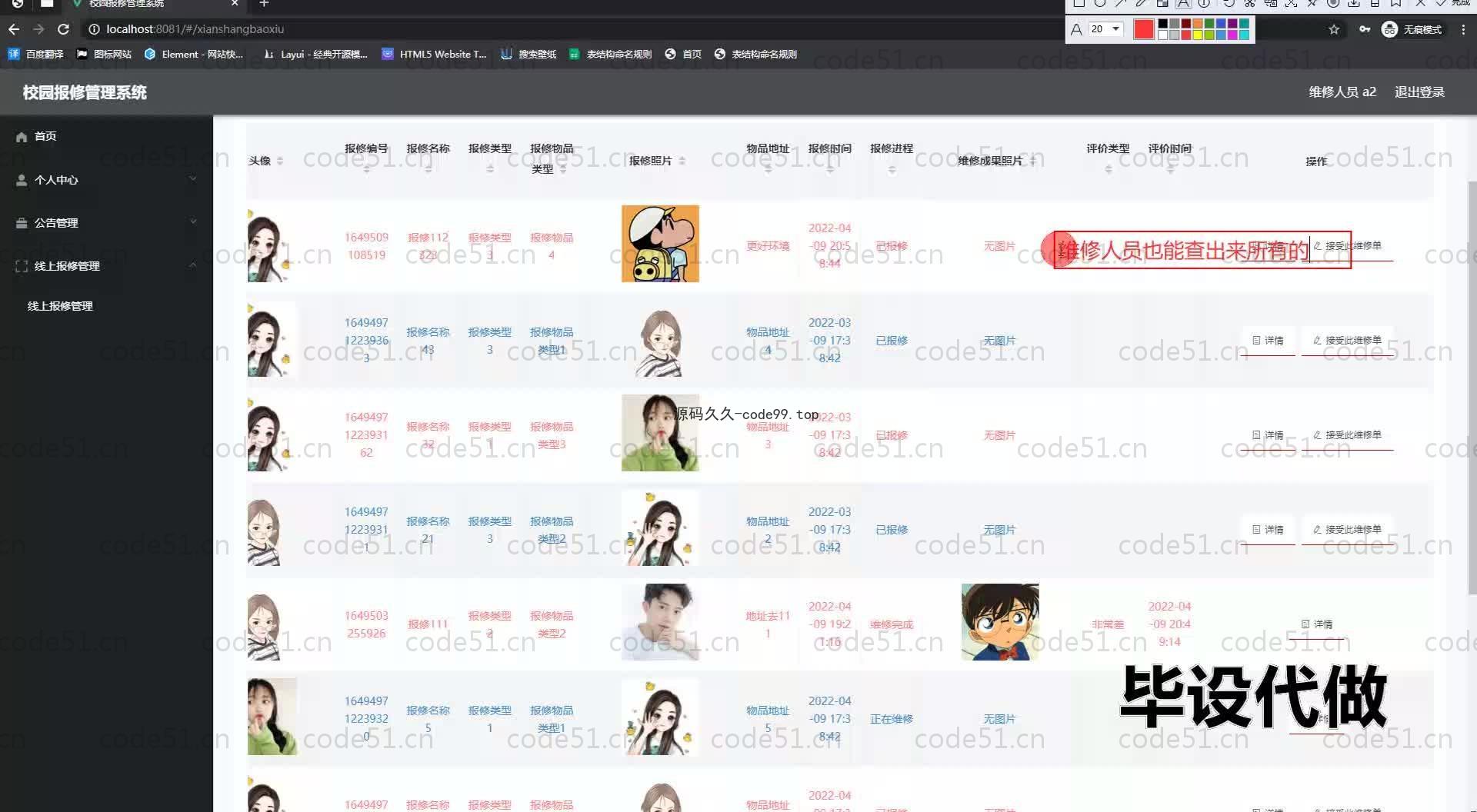Open the 百度翻译 bookmark

tap(36, 54)
